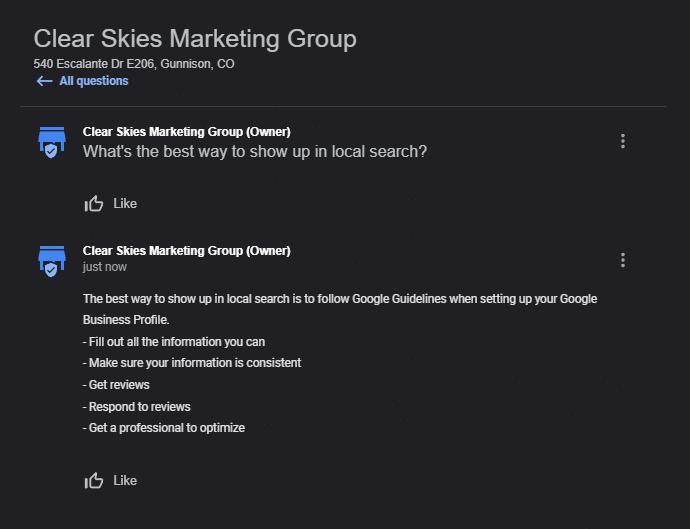The width and height of the screenshot is (690, 529).
Task: Click the Clear Skies Marketing Group page title
Action: point(195,39)
